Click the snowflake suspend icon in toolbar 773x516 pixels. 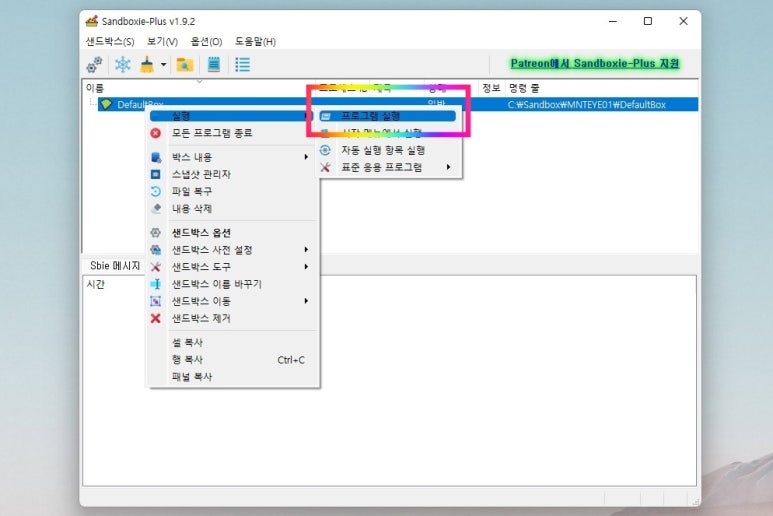point(122,65)
